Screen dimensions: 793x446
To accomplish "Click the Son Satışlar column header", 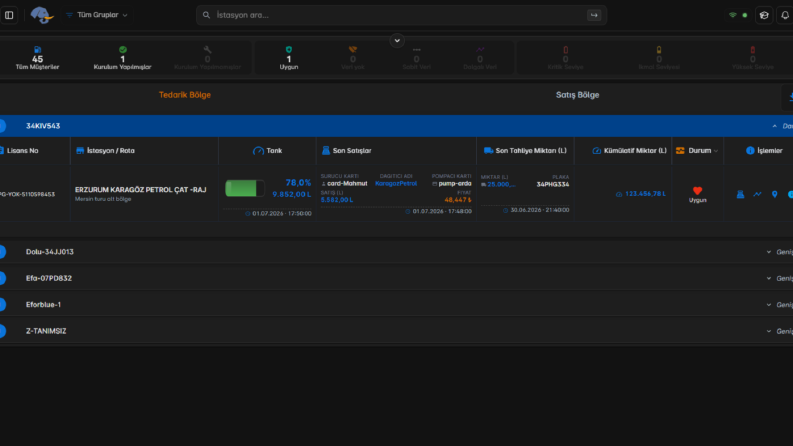I will (x=346, y=151).
